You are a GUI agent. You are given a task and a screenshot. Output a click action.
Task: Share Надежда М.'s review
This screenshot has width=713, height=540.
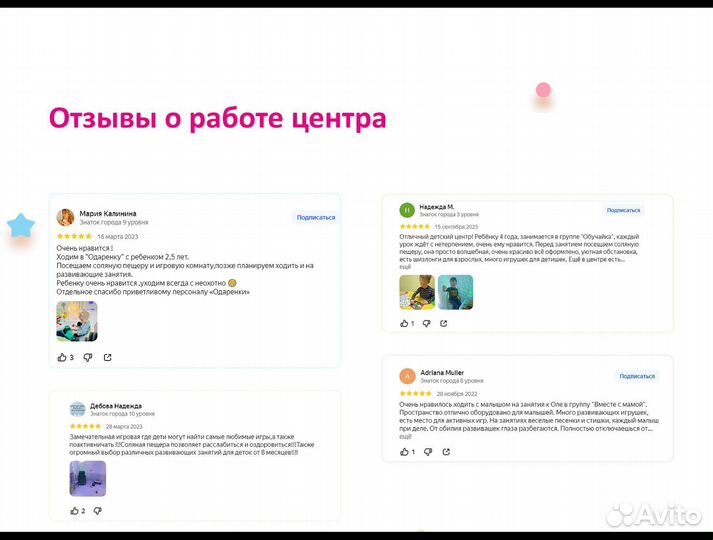[x=443, y=323]
